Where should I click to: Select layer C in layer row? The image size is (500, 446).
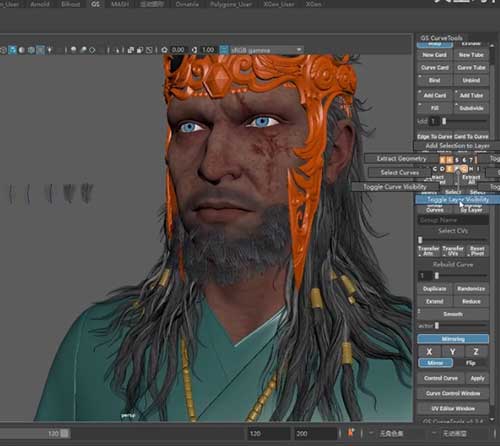click(435, 169)
